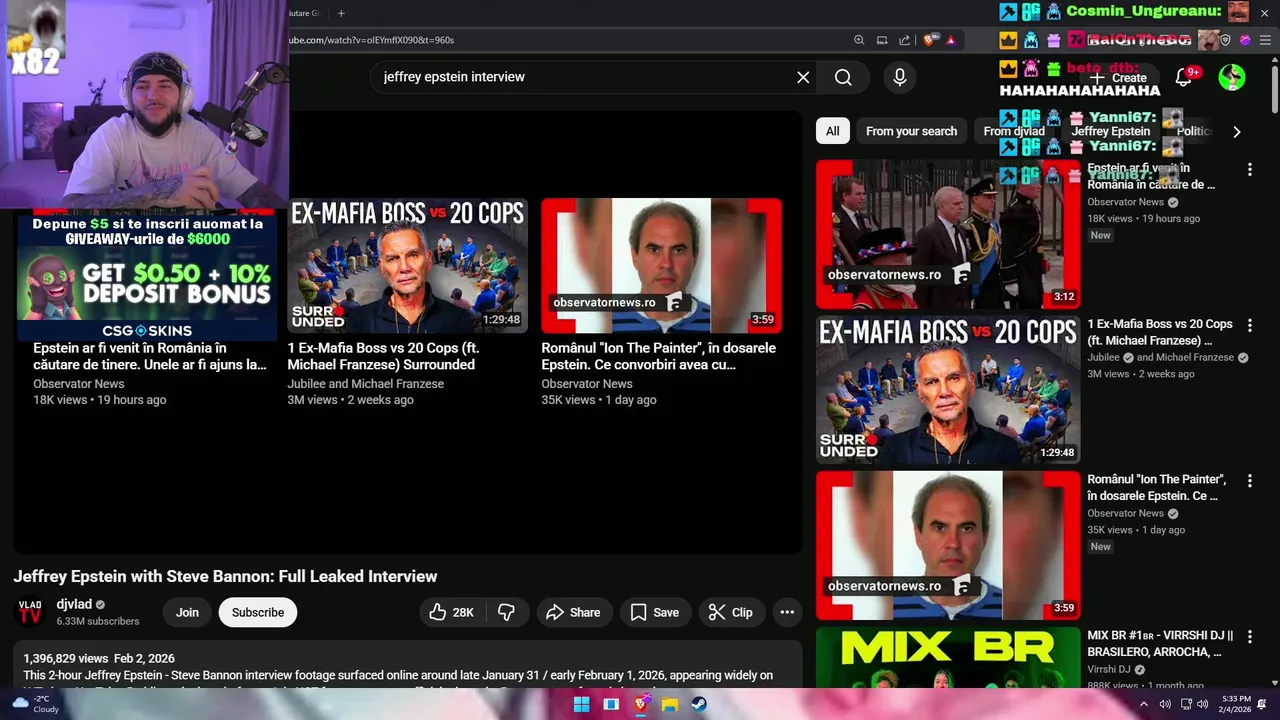Open File Explorer from the taskbar
This screenshot has height=720, width=1280.
point(670,704)
